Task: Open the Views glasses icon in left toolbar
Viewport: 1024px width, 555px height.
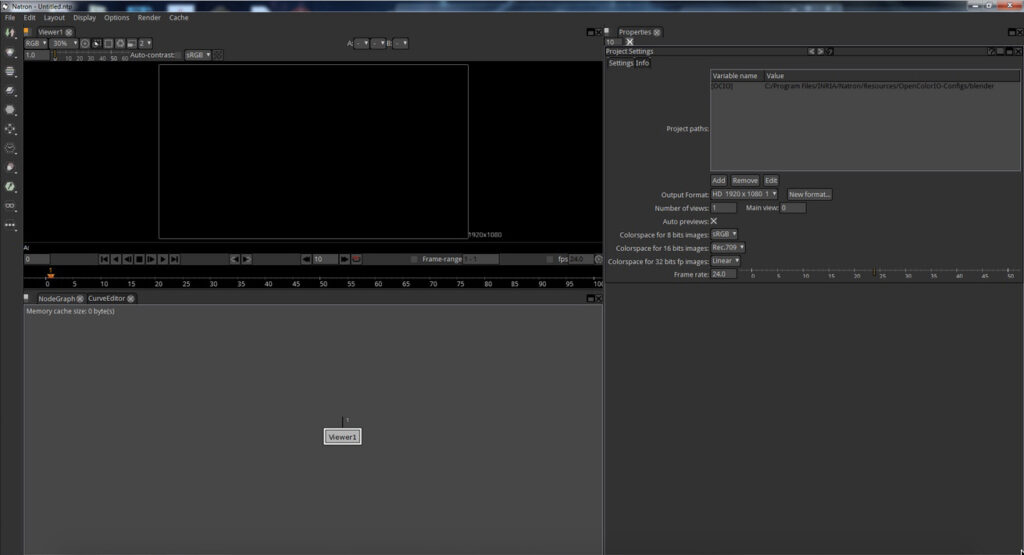Action: [10, 206]
